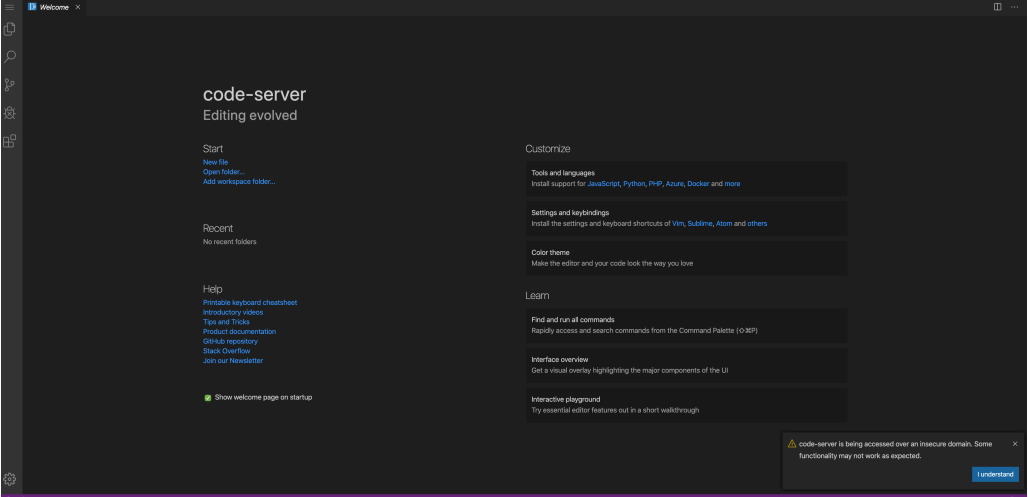The image size is (1028, 497).
Task: Split the editor to the right
Action: click(997, 7)
